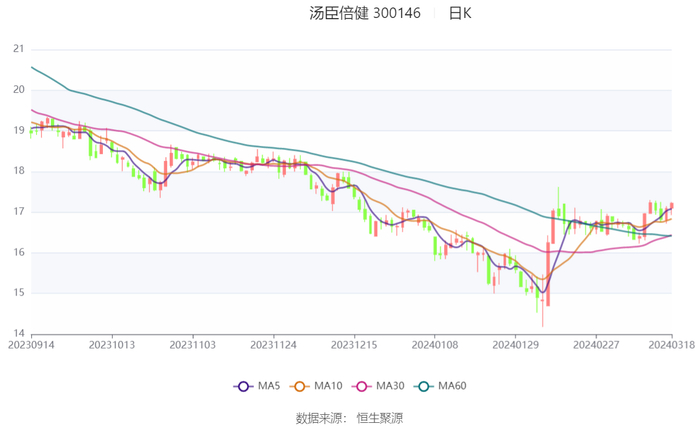Click the y-axis price label 14

18,334
